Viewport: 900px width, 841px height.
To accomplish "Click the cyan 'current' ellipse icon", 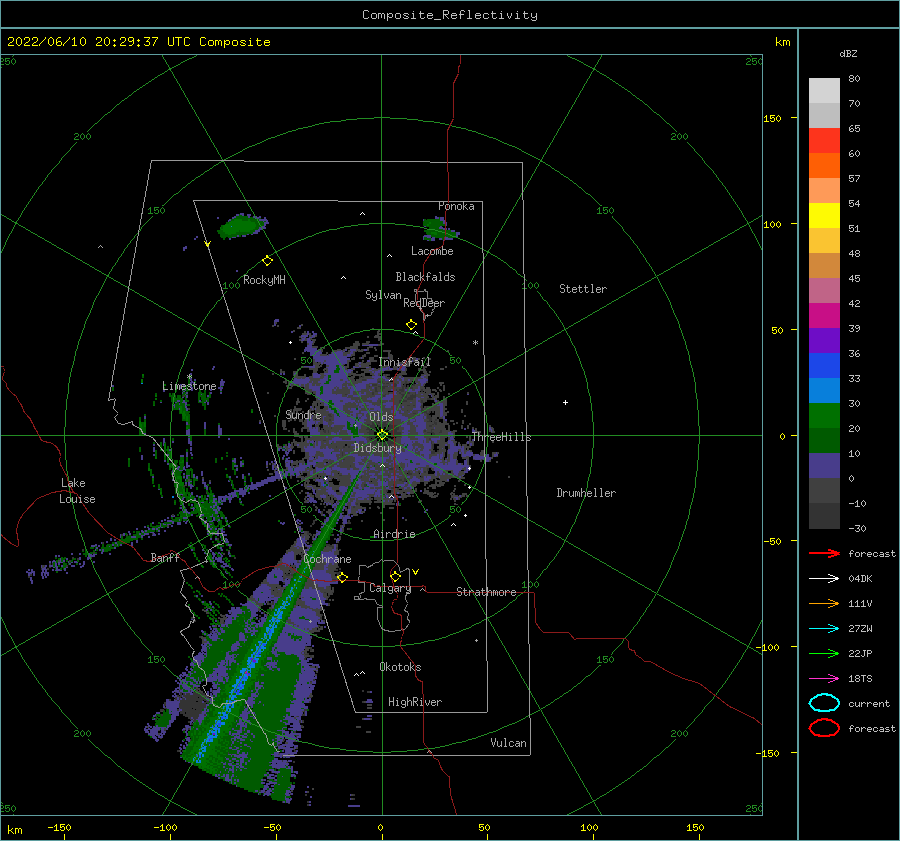I will [x=824, y=703].
